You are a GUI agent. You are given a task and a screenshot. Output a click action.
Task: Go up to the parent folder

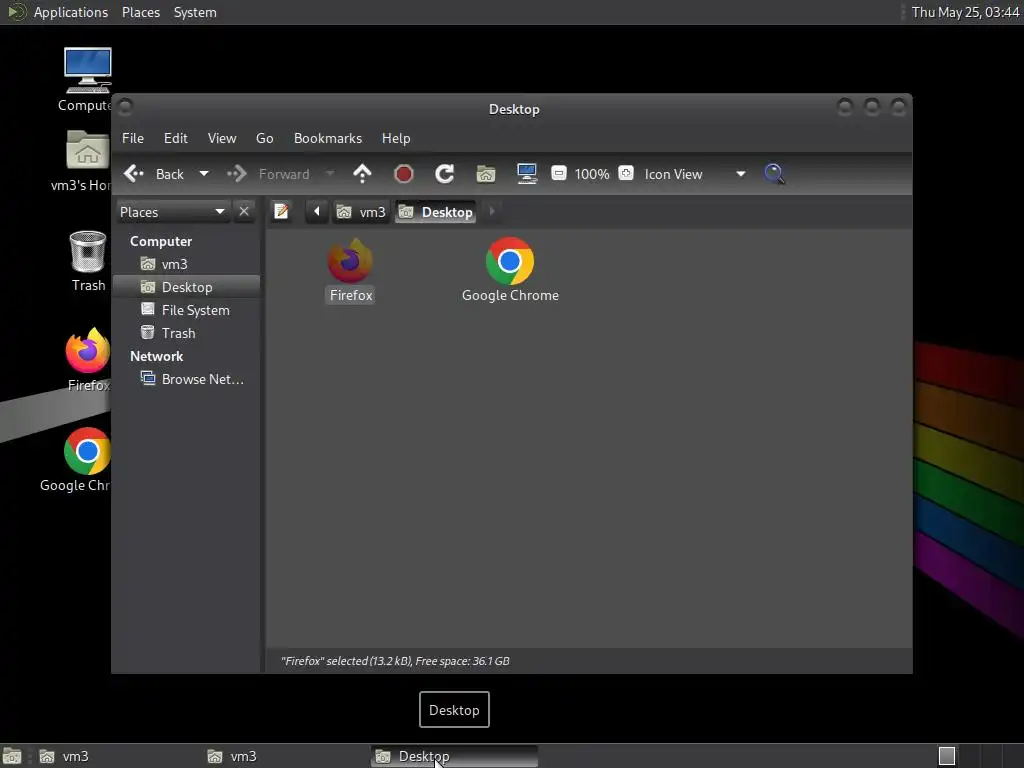pos(362,174)
